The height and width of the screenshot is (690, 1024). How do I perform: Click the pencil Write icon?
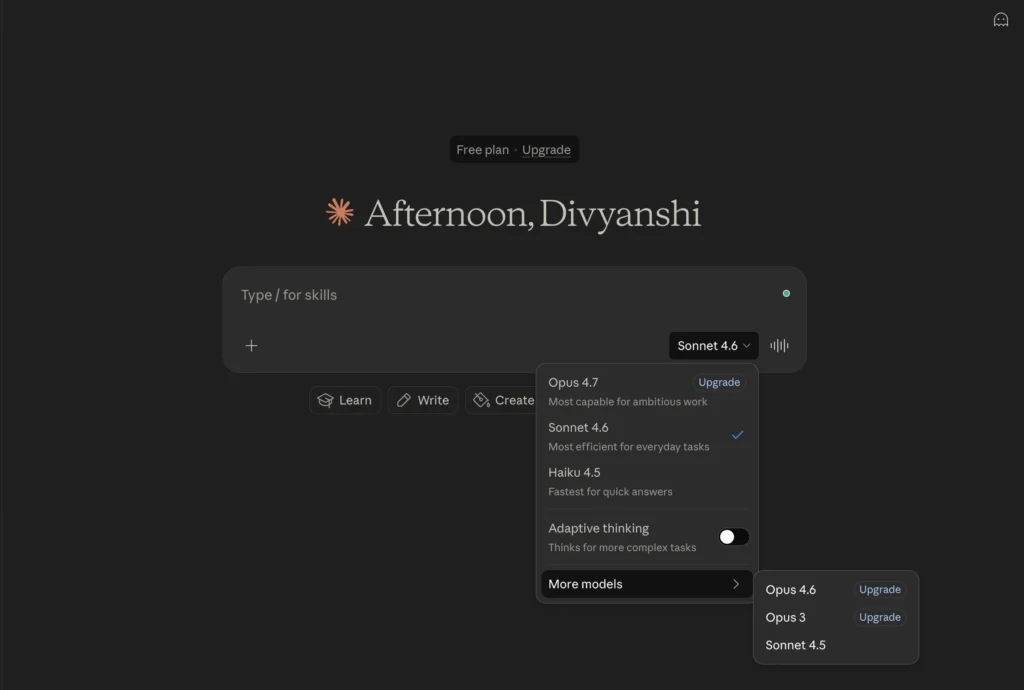pos(404,400)
